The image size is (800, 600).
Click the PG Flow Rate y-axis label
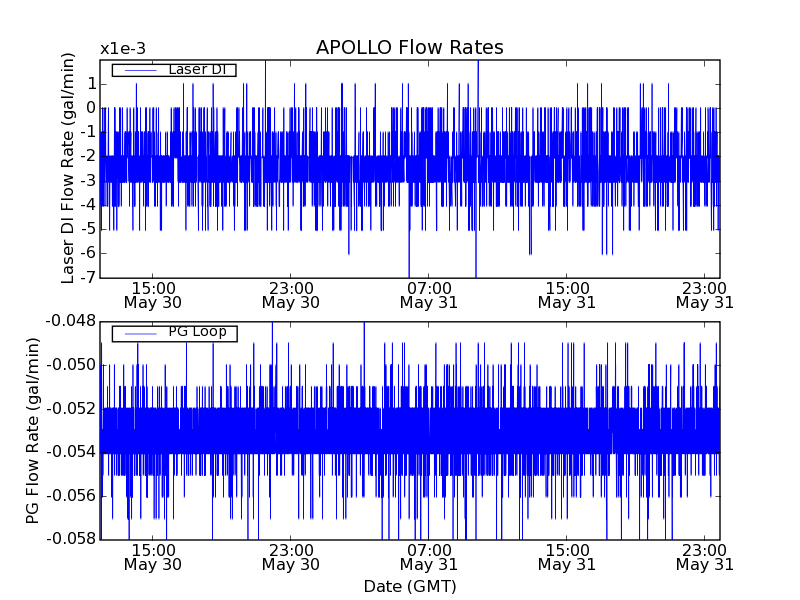tap(32, 430)
